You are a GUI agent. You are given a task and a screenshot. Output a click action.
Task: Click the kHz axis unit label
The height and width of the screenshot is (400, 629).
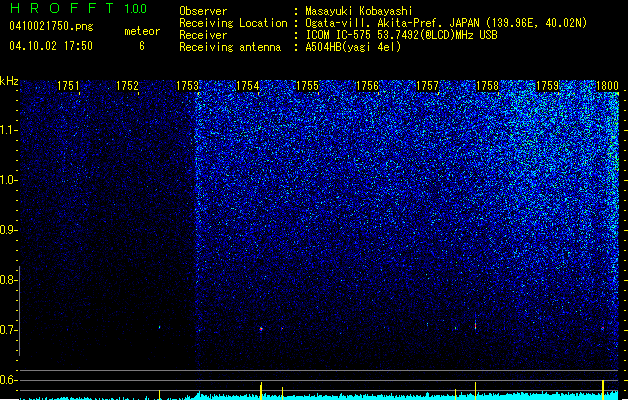click(9, 81)
